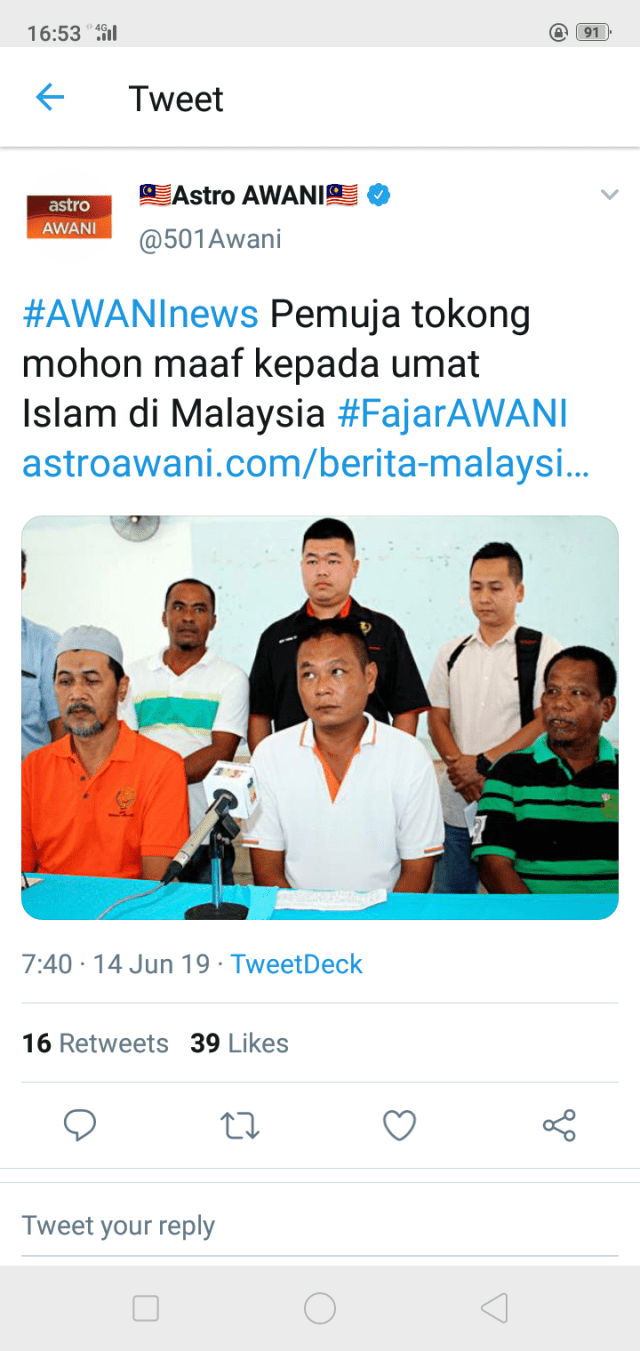Screen dimensions: 640x1351
Task: Tap the Android home circle button
Action: pos(320,1308)
